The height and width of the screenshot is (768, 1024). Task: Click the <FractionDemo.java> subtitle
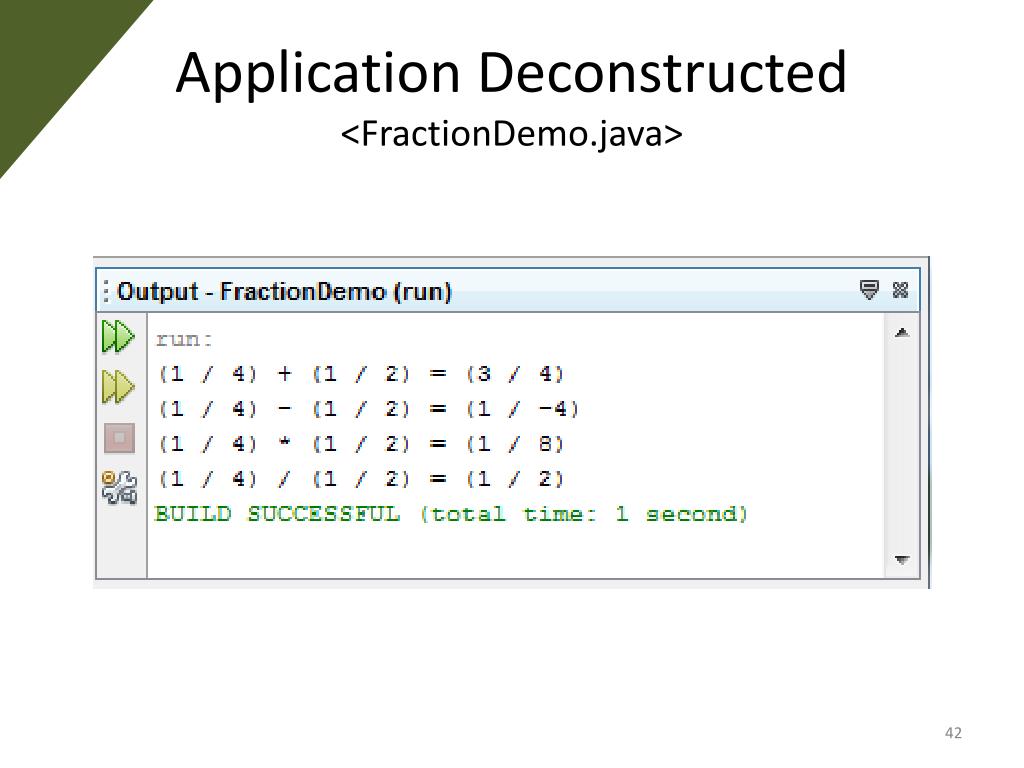pyautogui.click(x=511, y=134)
